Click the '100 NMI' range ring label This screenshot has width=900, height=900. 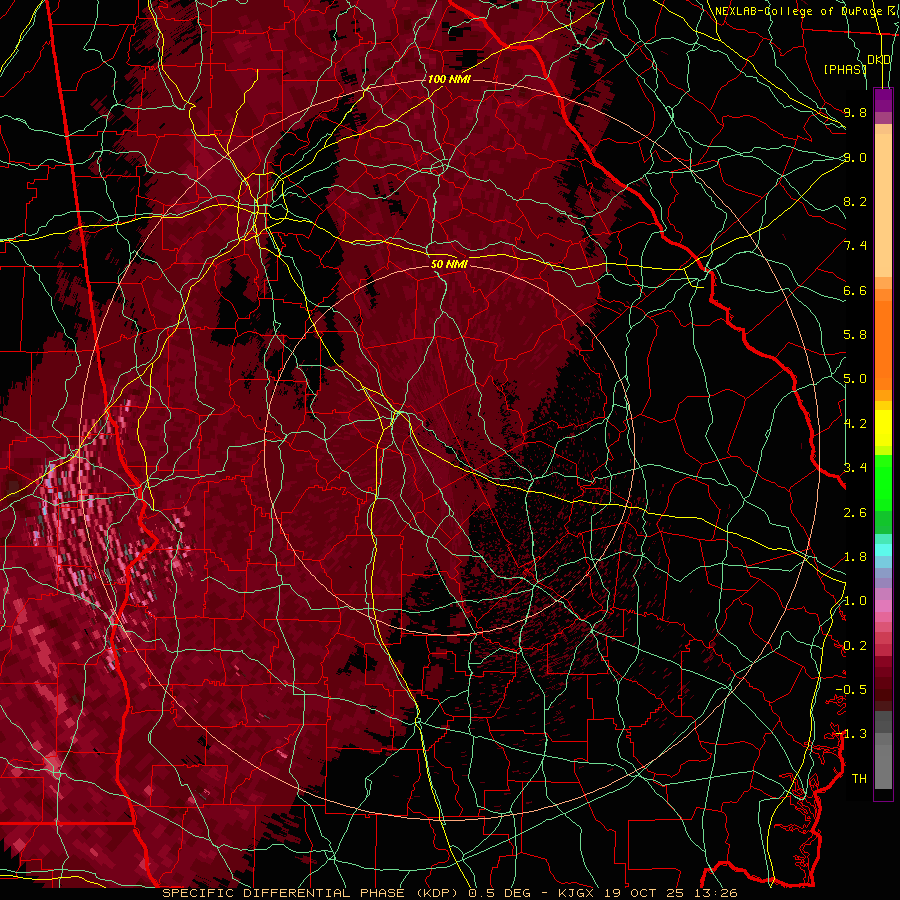coord(449,79)
